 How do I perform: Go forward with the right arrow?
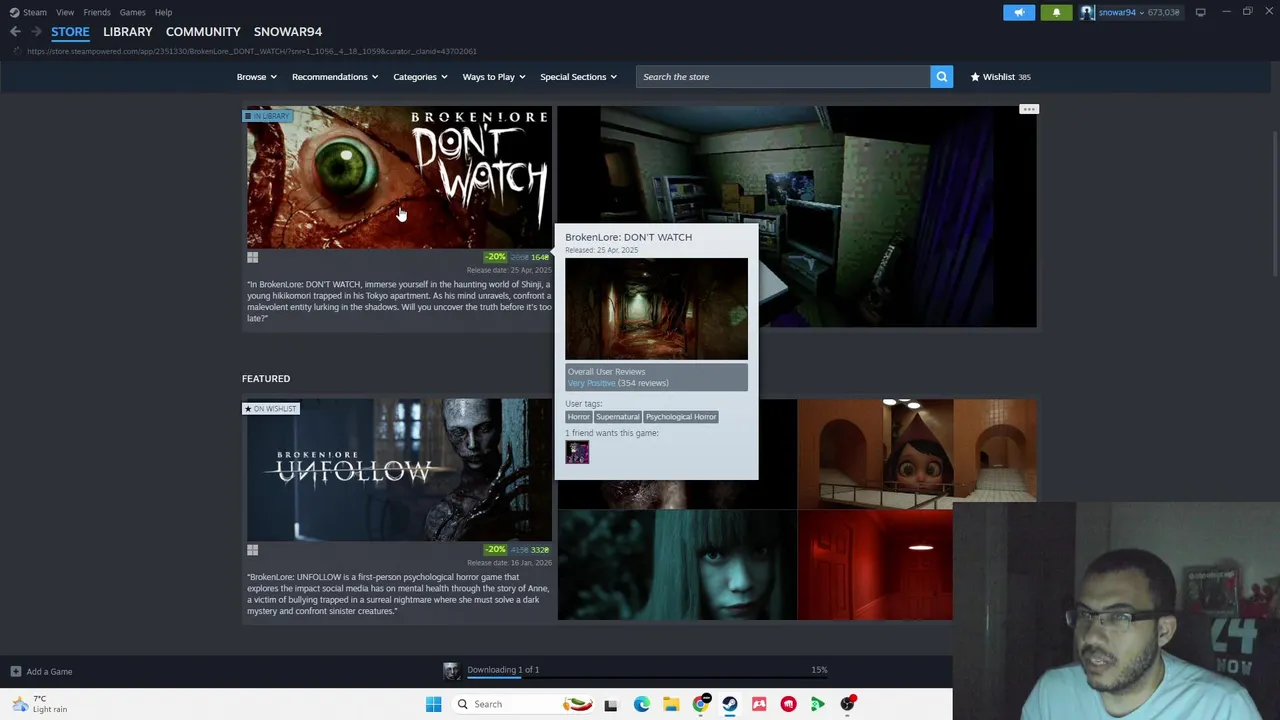(36, 32)
